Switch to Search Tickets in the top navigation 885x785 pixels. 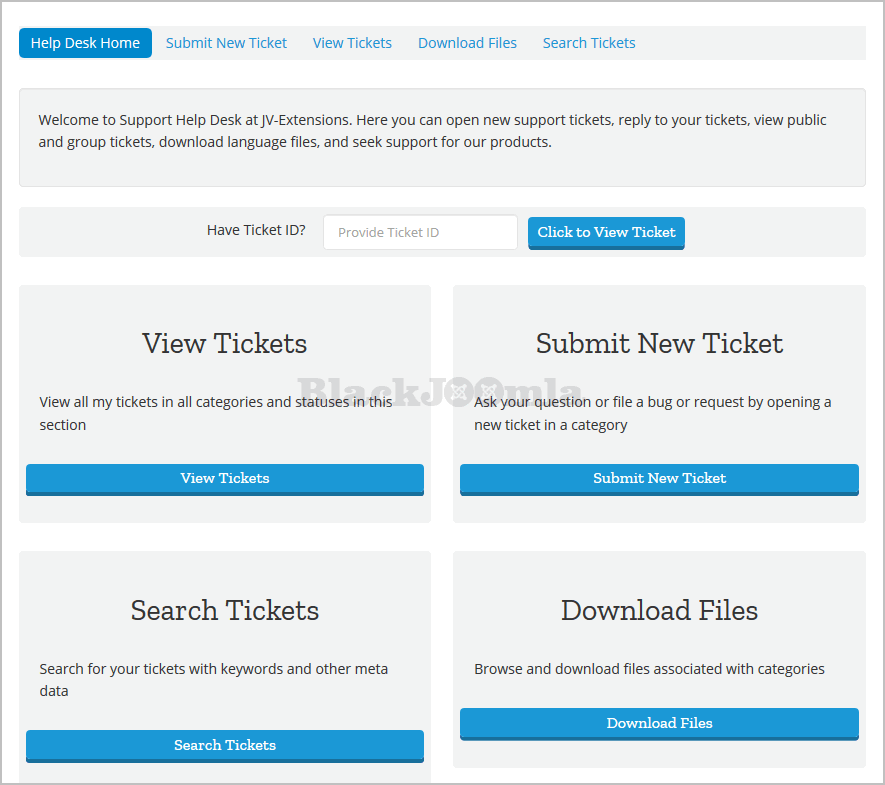(589, 43)
